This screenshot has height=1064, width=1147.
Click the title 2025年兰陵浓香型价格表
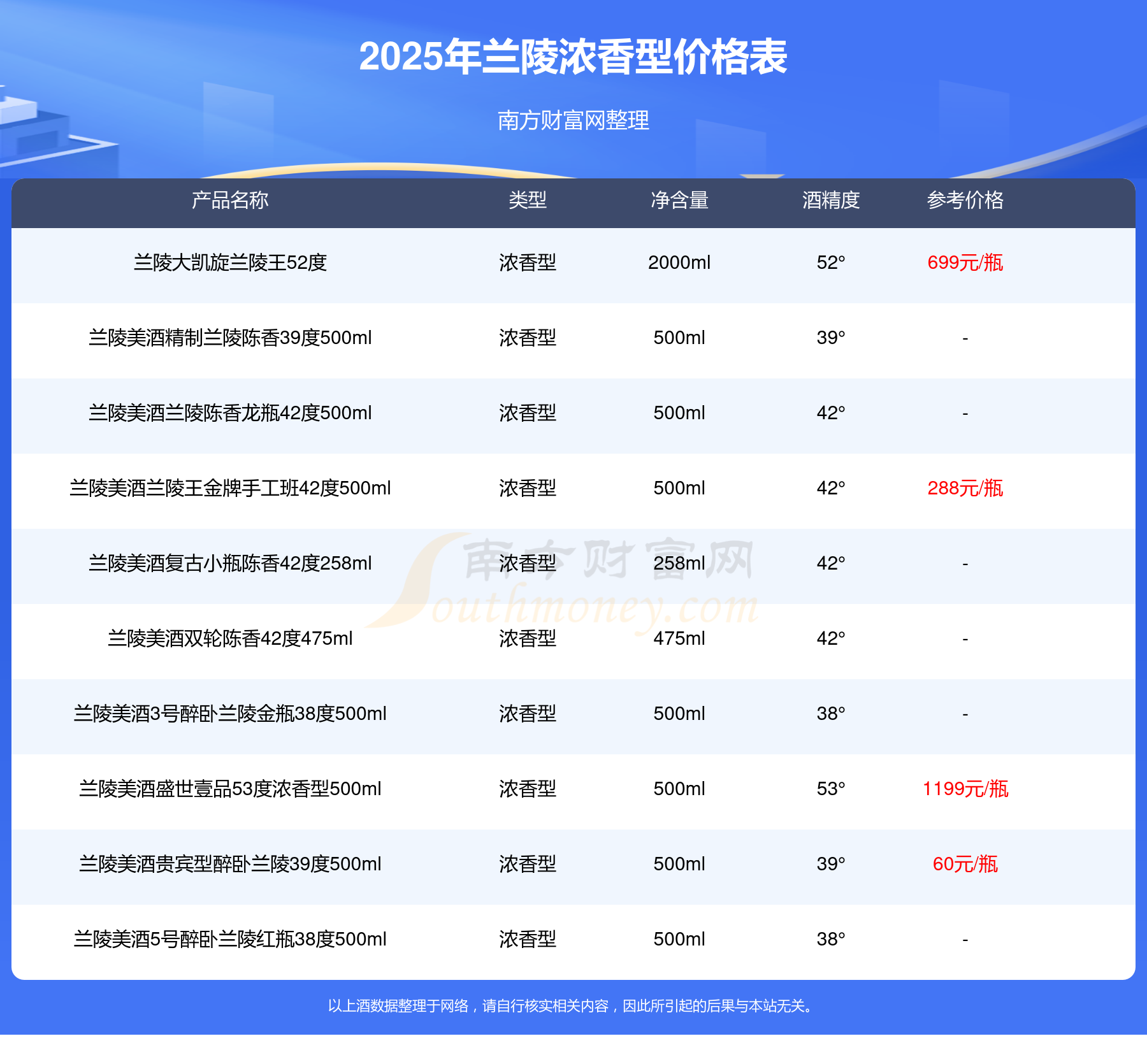(573, 57)
